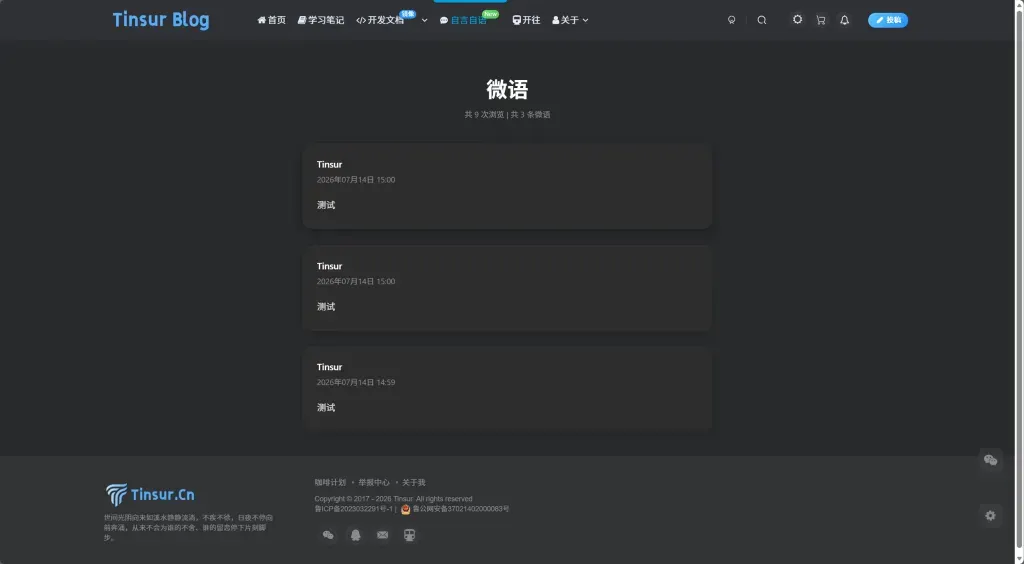The height and width of the screenshot is (564, 1024).
Task: Open the Tinsur.Cn footer logo
Action: point(150,494)
